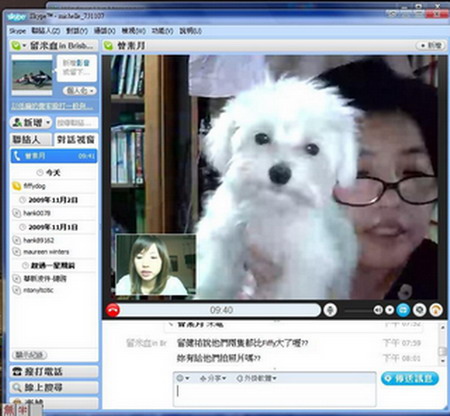Screen dimensions: 450x416
Task: Click the contact name 曾素月 in header
Action: 131,45
